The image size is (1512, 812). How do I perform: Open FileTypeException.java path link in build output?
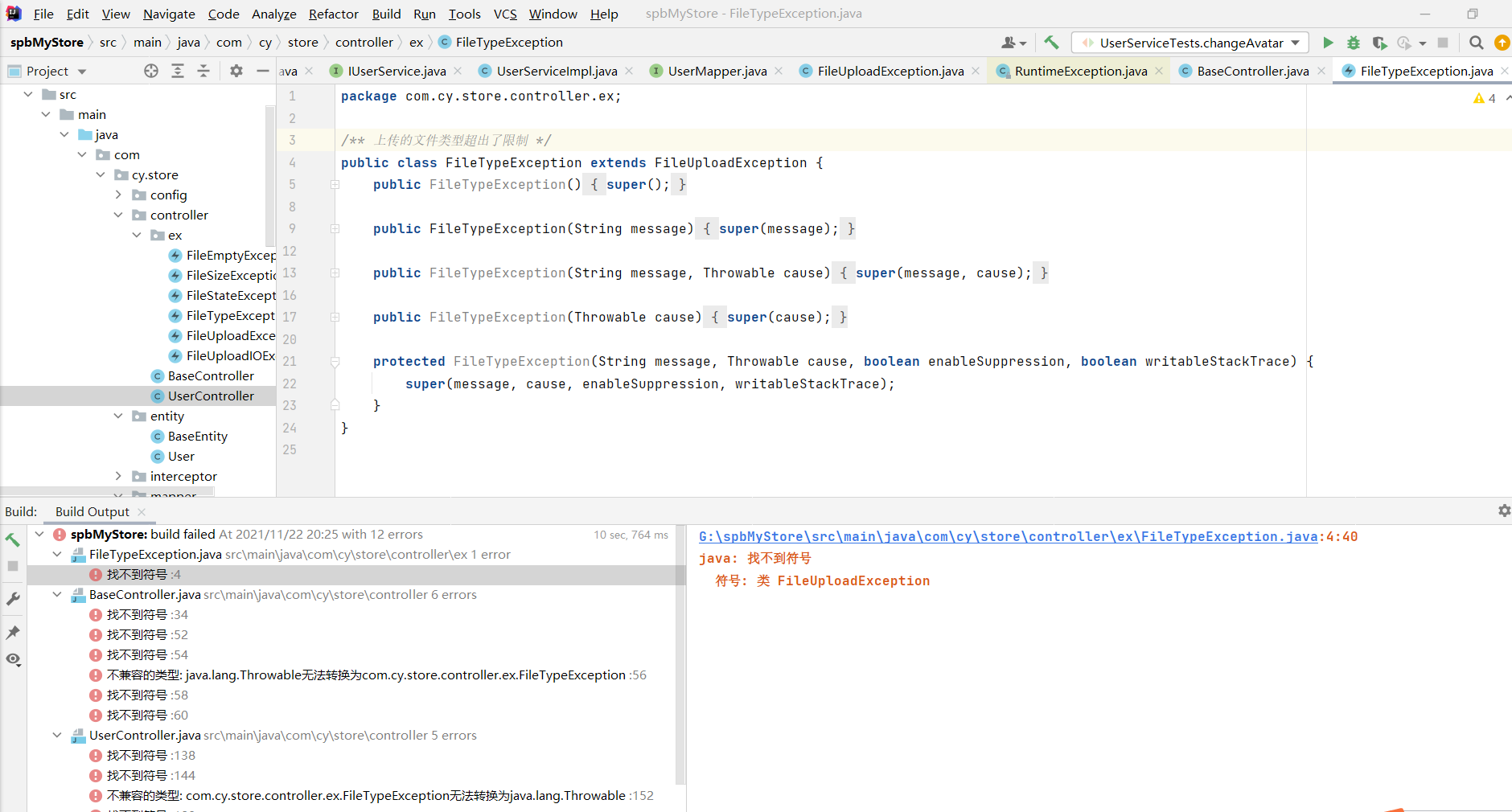(1009, 536)
